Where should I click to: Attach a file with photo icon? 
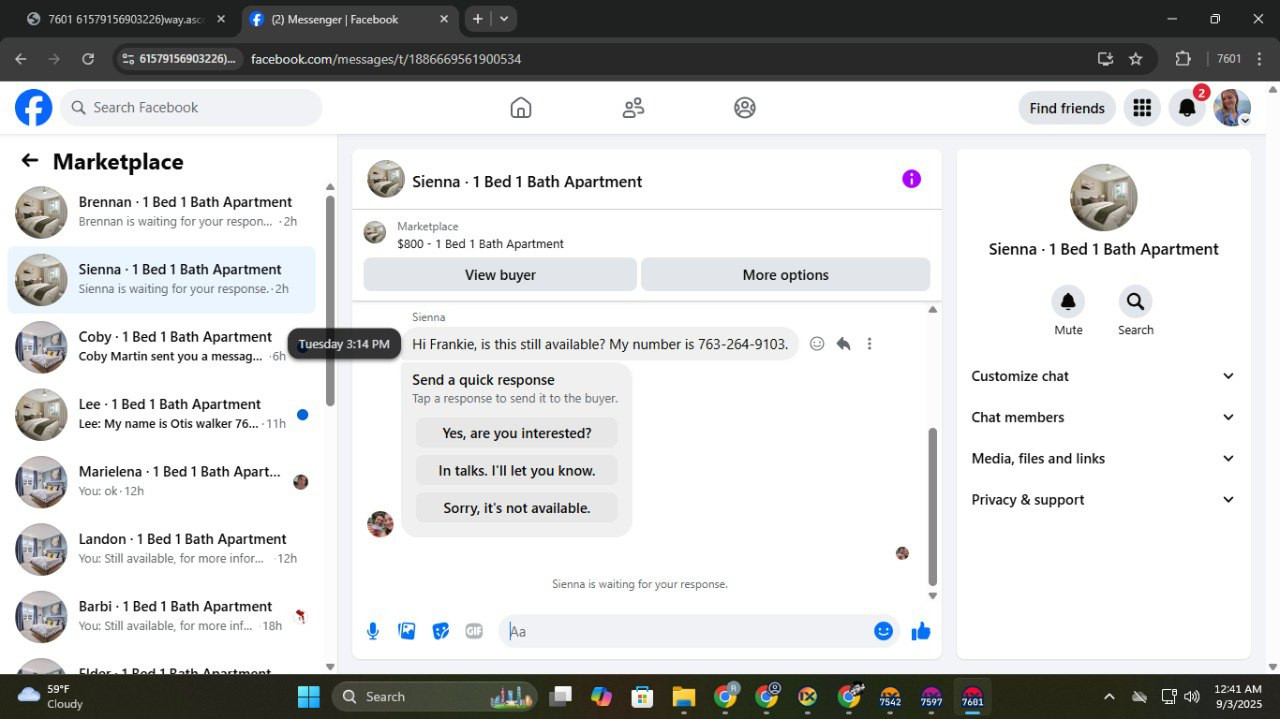[407, 631]
